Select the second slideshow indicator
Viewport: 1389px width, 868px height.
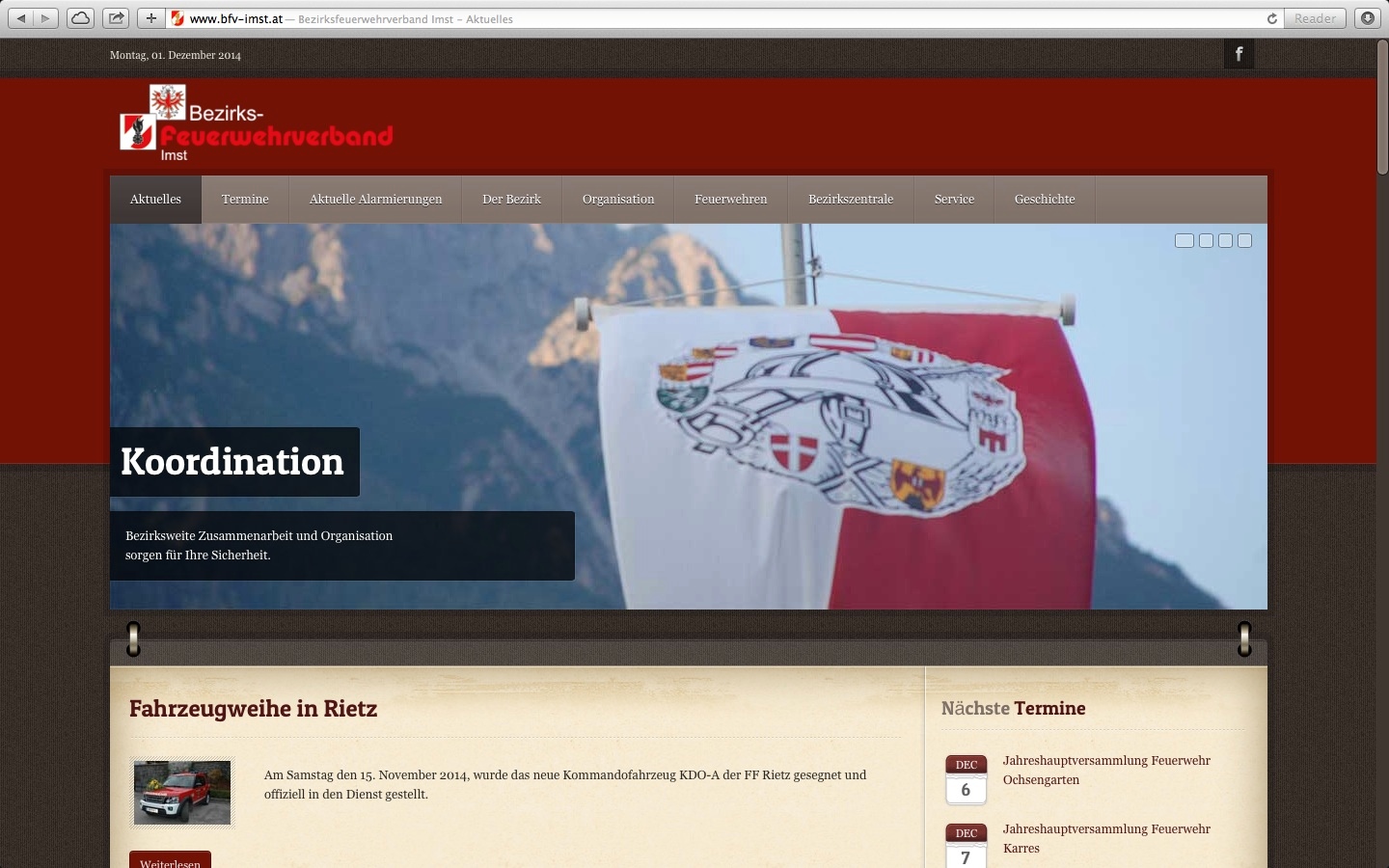pyautogui.click(x=1206, y=241)
